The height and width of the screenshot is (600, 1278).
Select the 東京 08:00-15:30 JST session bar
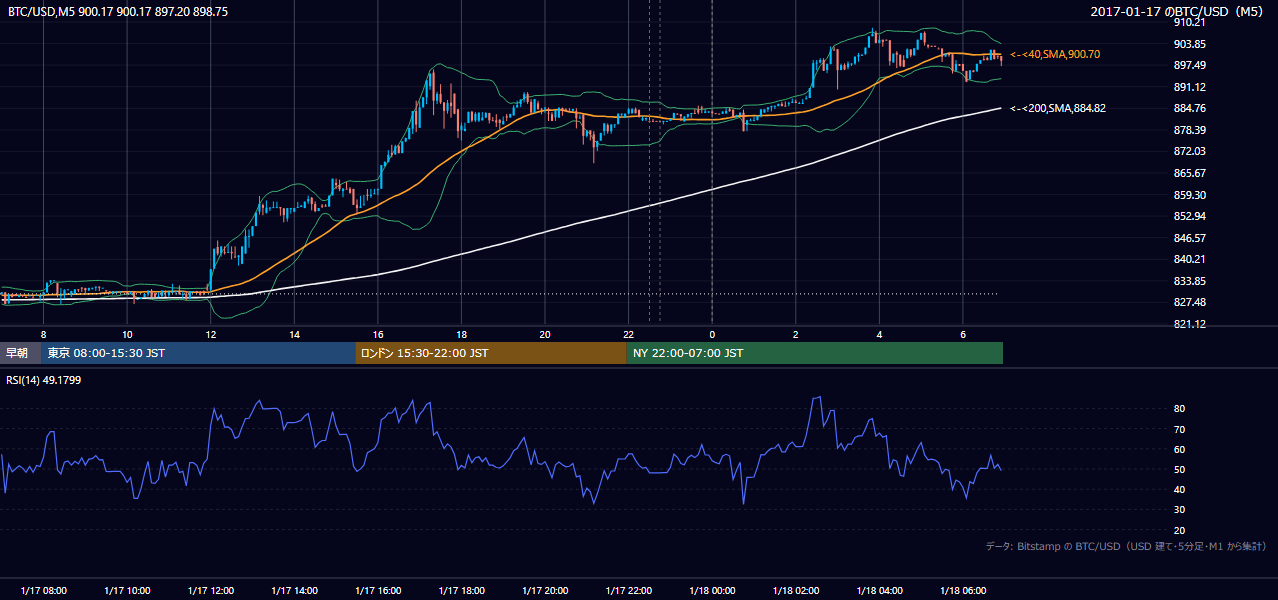(x=199, y=353)
